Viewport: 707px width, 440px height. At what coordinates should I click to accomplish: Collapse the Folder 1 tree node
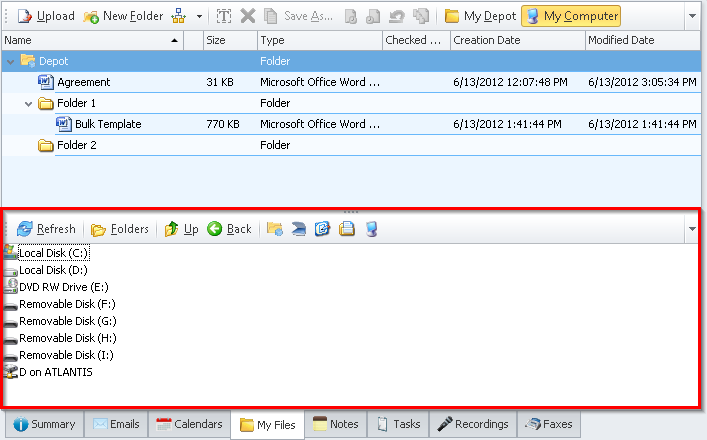pos(29,103)
